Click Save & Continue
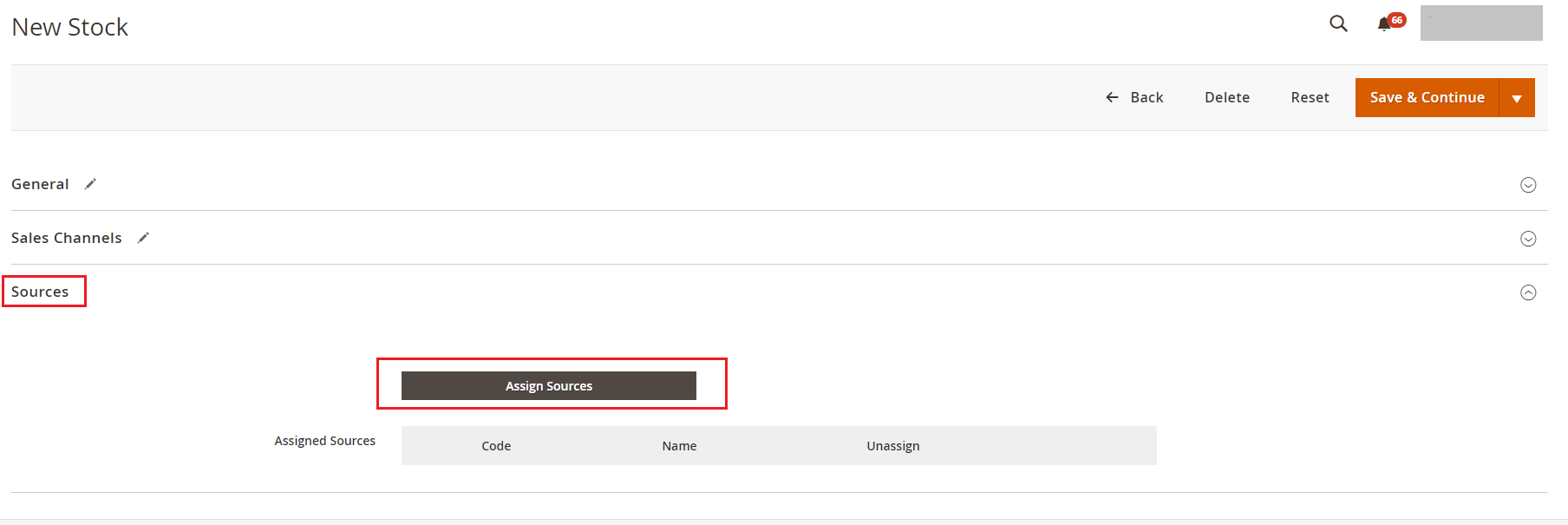1568x525 pixels. tap(1427, 97)
